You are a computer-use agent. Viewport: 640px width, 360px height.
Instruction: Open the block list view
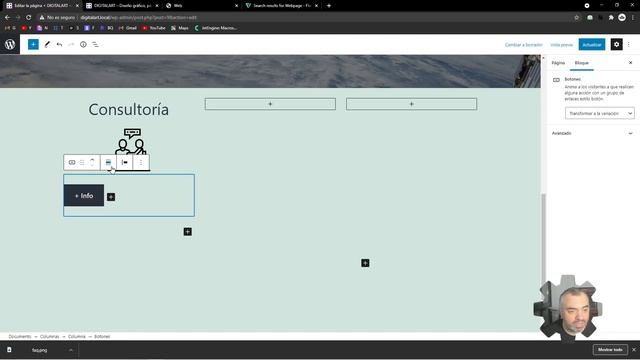tap(95, 44)
